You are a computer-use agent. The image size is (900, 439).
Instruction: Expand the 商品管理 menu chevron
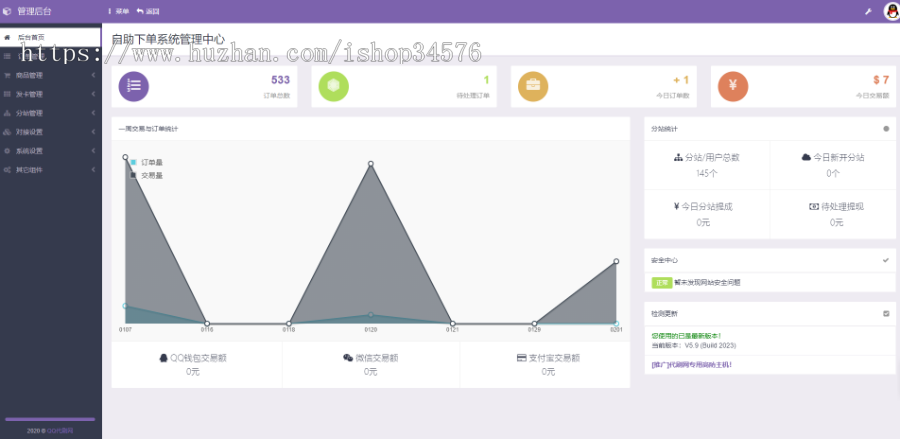click(93, 75)
